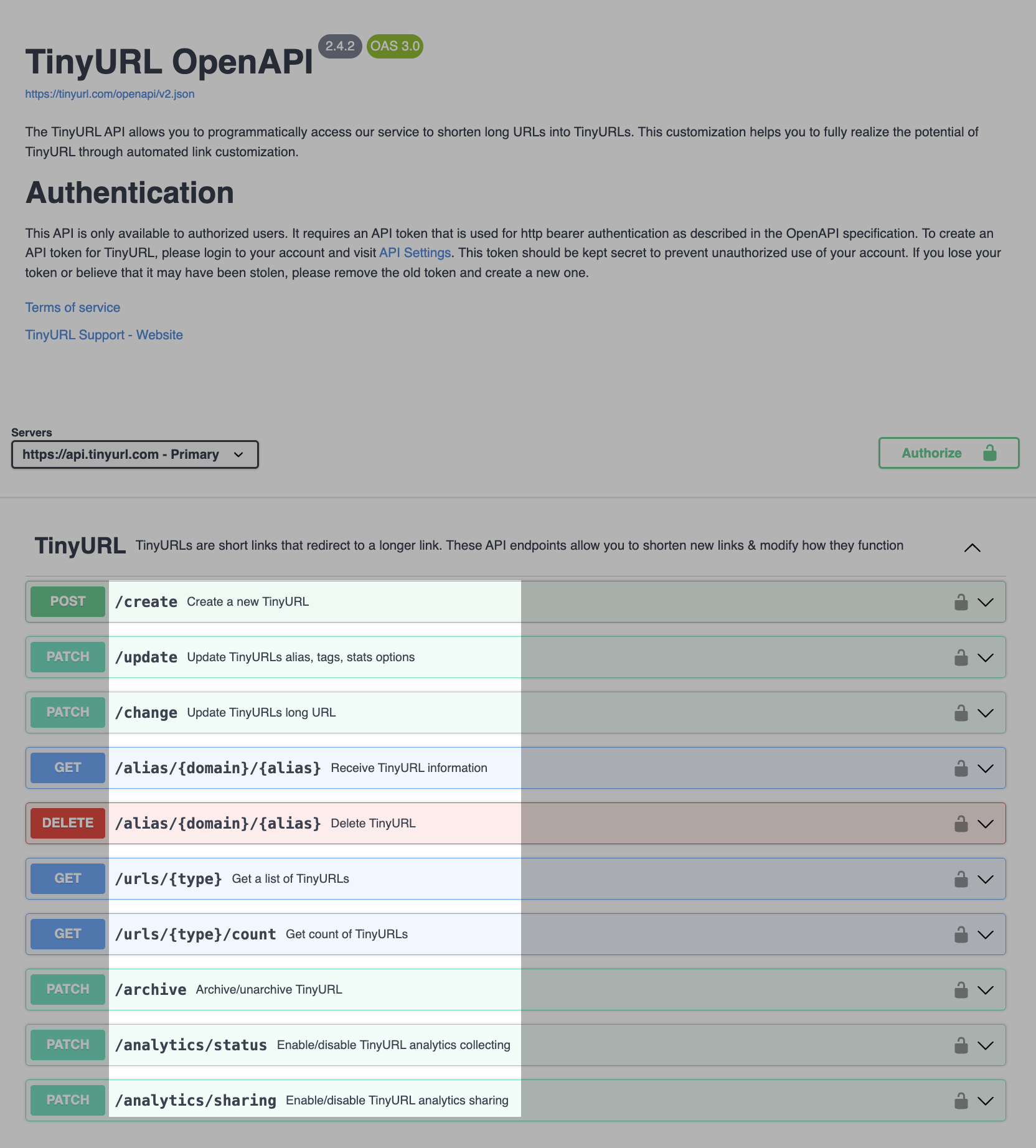Collapse the TinyURL section with the up chevron
The height and width of the screenshot is (1148, 1036).
coord(972,547)
